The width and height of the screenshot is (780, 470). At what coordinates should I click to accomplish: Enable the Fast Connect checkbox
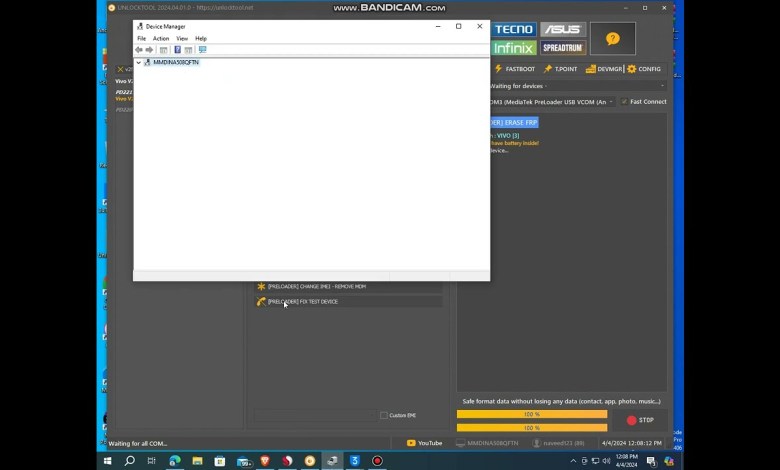(x=625, y=102)
